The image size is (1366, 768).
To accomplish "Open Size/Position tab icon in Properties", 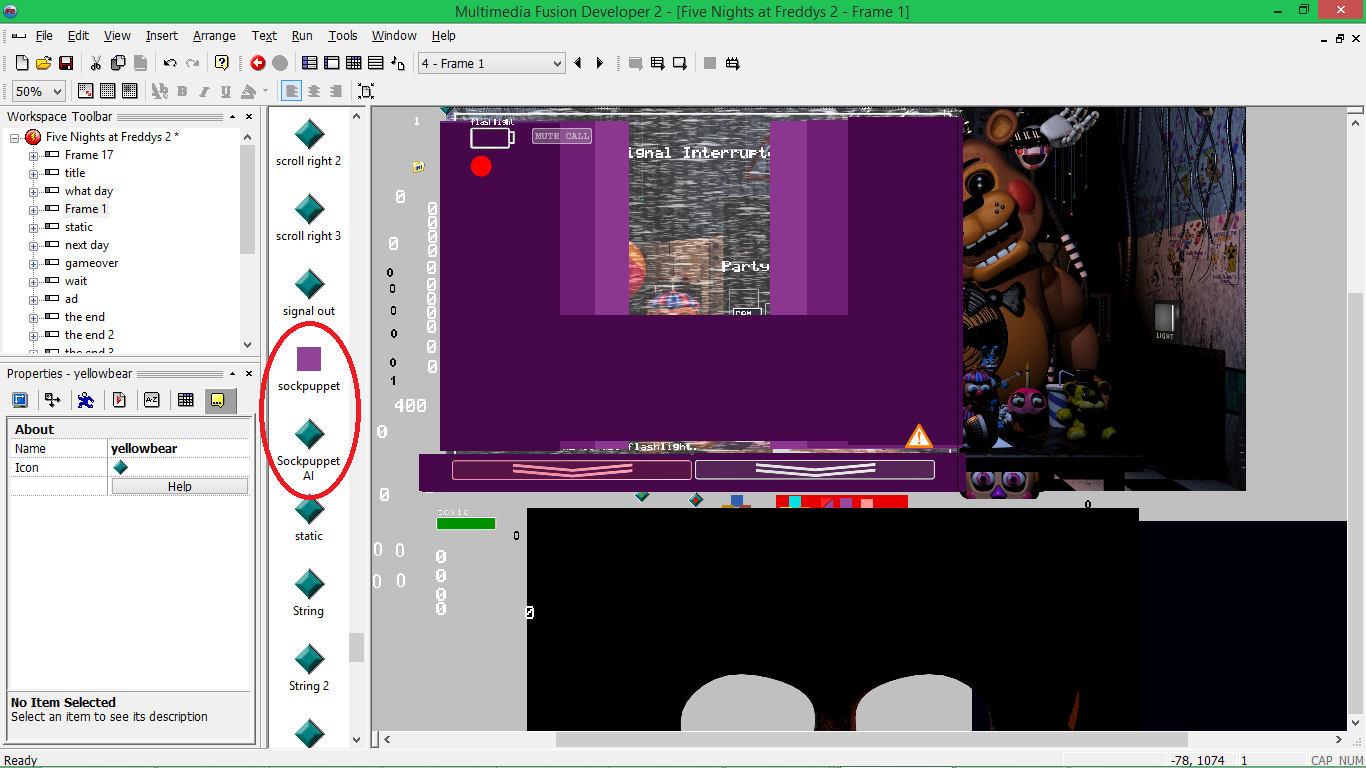I will [52, 400].
